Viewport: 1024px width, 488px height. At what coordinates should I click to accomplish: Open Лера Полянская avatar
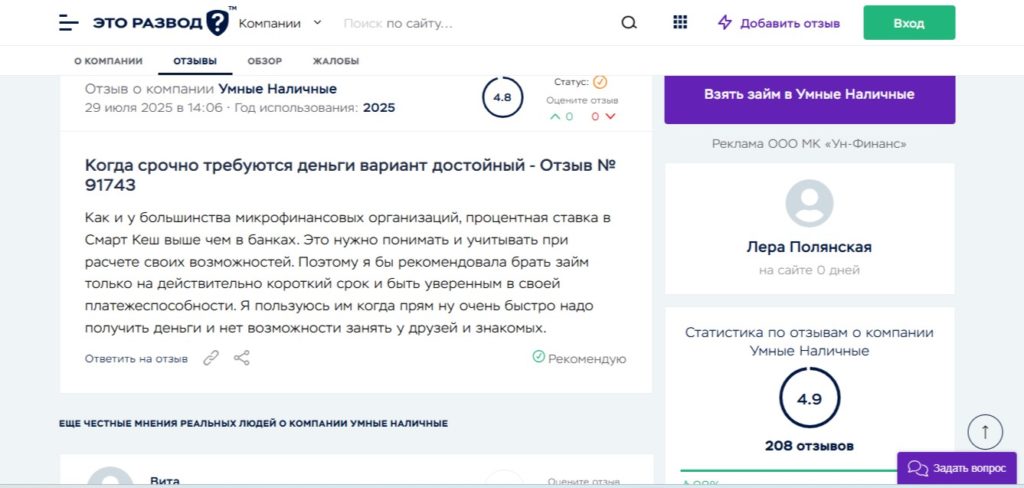(809, 203)
